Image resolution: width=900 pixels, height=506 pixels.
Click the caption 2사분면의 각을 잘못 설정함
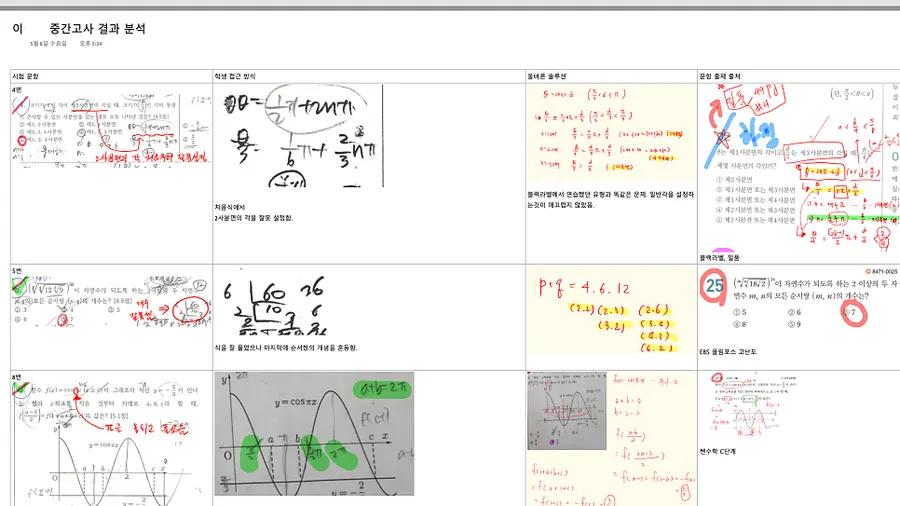click(x=254, y=218)
